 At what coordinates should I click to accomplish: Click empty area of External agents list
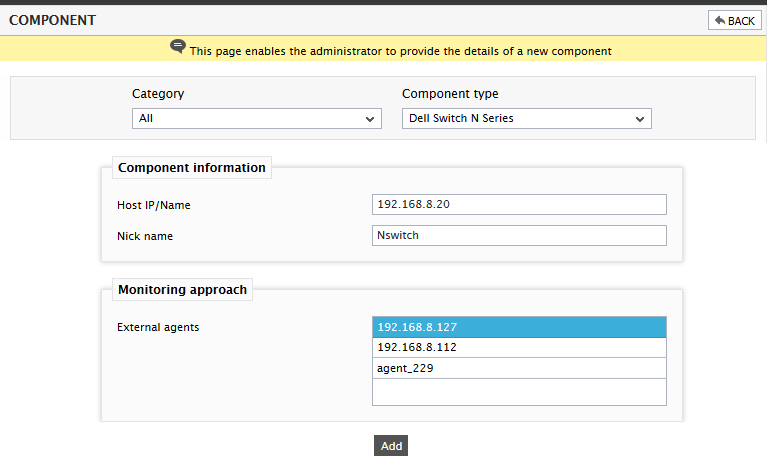click(519, 392)
